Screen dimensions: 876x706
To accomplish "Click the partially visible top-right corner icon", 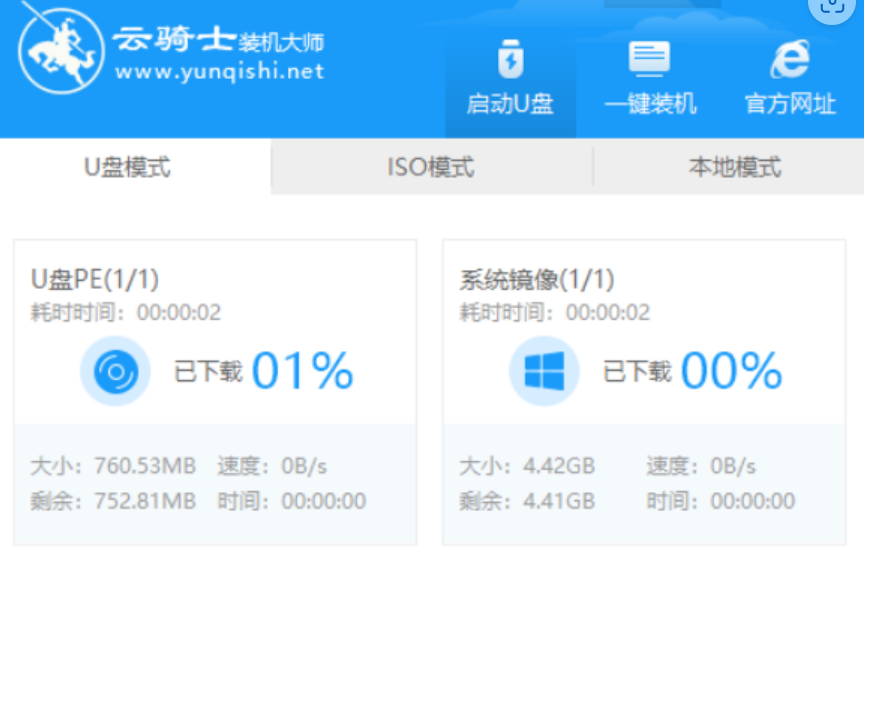I will click(832, 9).
